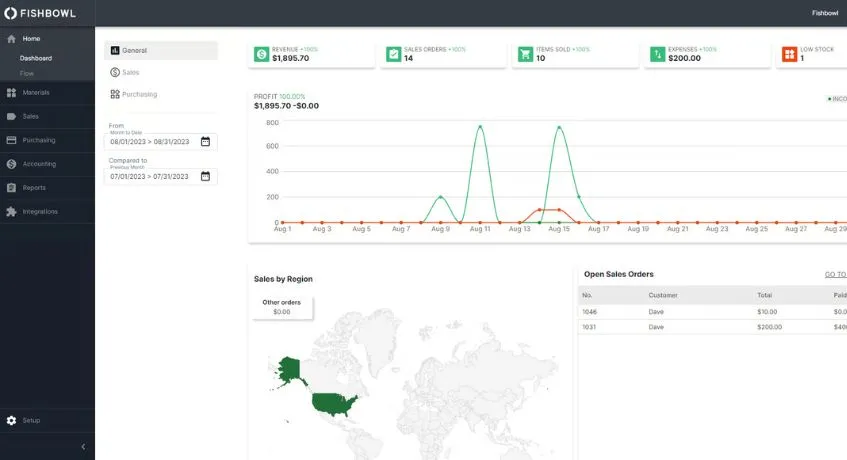Open the Flow item under Home
The width and height of the screenshot is (847, 460).
tap(27, 73)
